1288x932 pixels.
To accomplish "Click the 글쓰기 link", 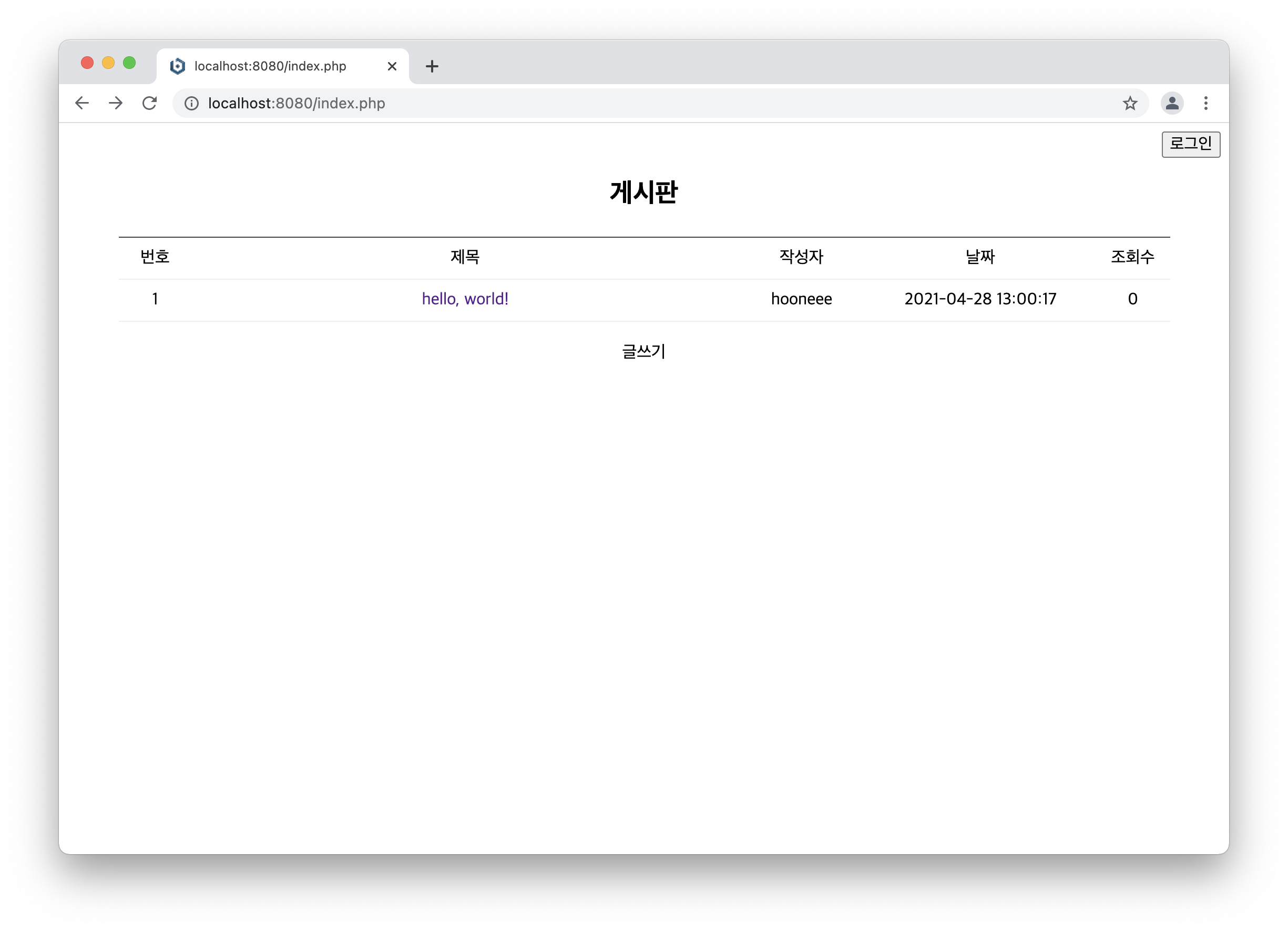I will (643, 351).
